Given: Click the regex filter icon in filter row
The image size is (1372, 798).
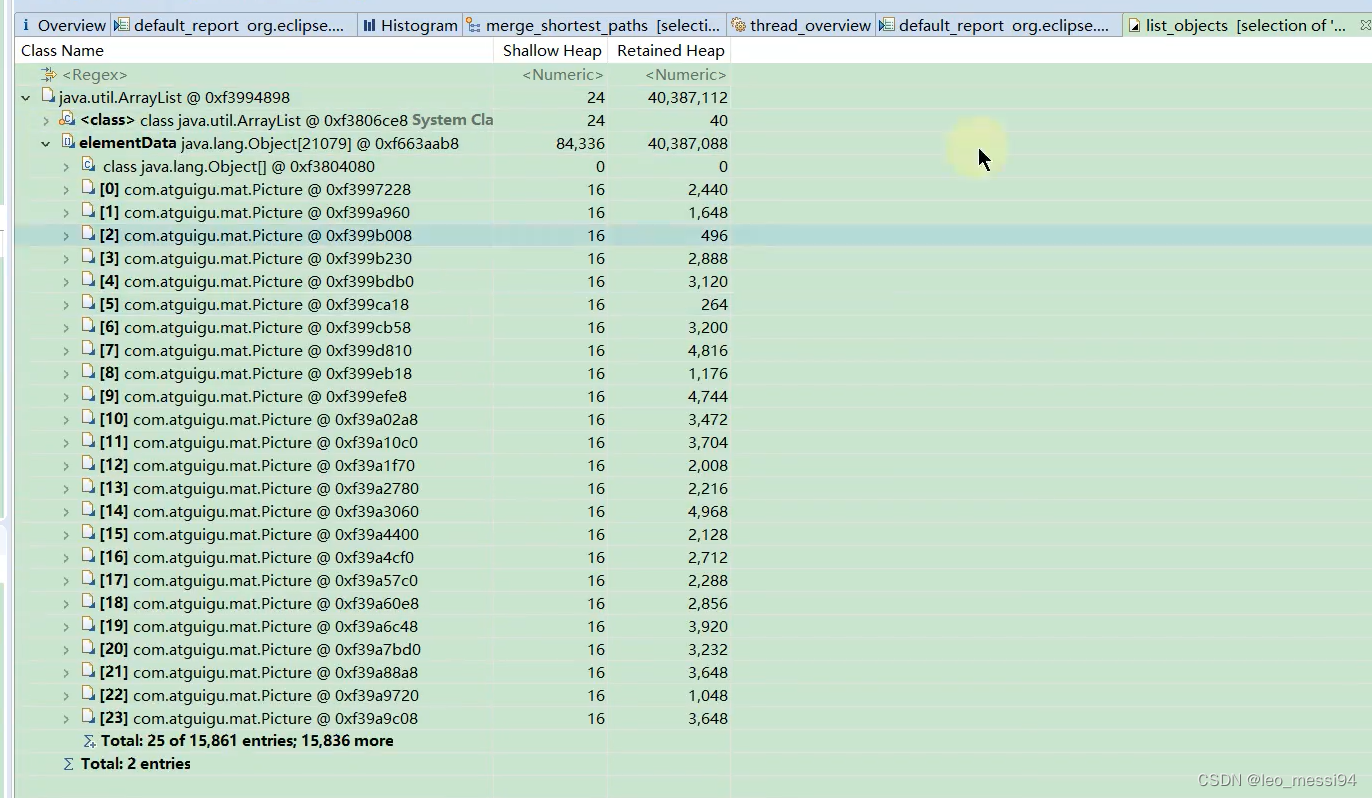Looking at the screenshot, I should click(x=48, y=75).
